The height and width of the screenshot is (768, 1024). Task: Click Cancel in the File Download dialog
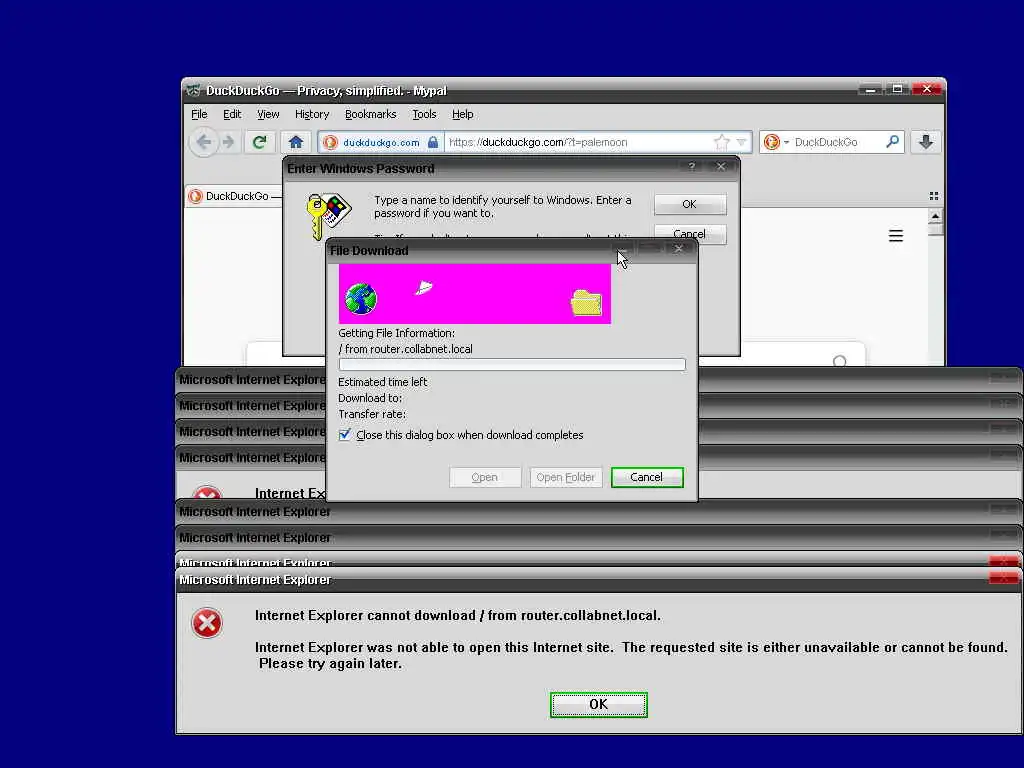[647, 477]
